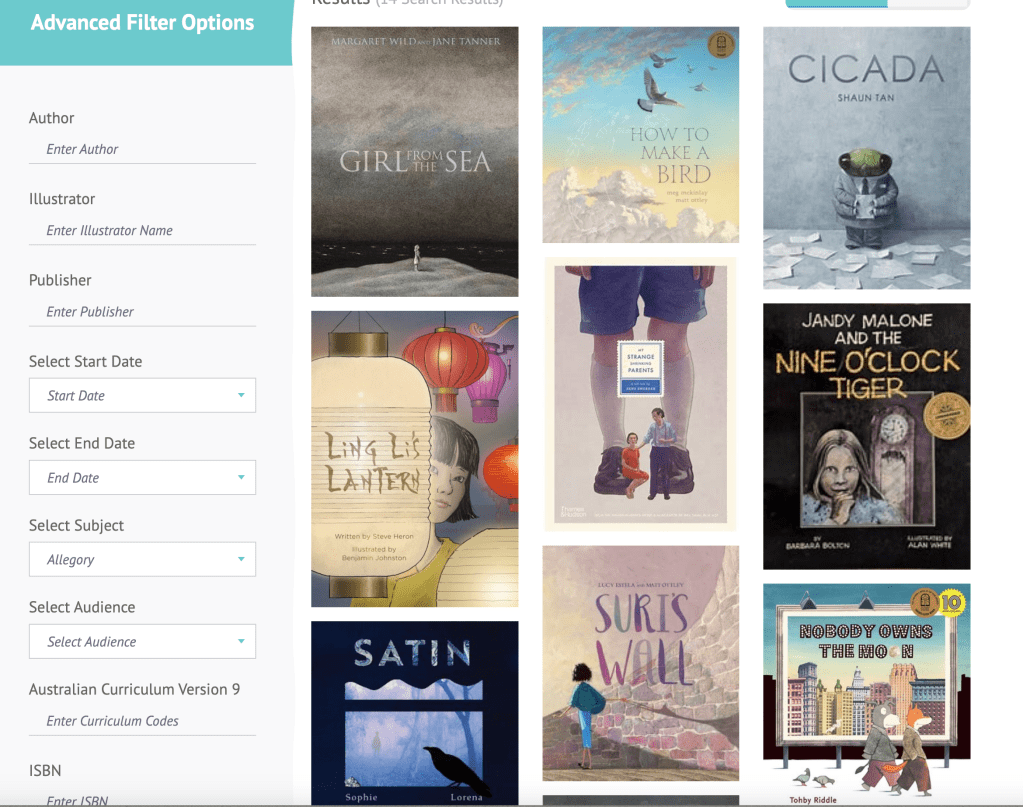Click the Advanced Filter Options header
The image size is (1023, 807).
pyautogui.click(x=142, y=23)
